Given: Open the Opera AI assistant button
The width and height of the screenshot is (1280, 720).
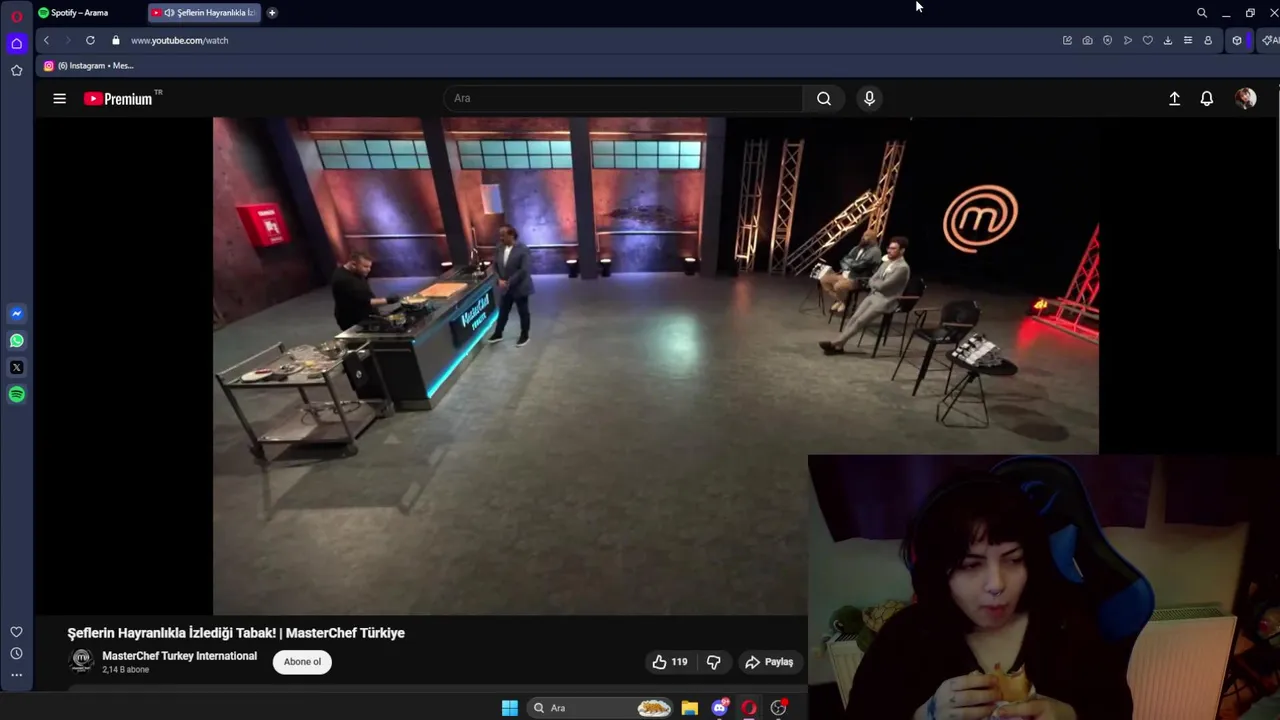Looking at the screenshot, I should 1269,40.
